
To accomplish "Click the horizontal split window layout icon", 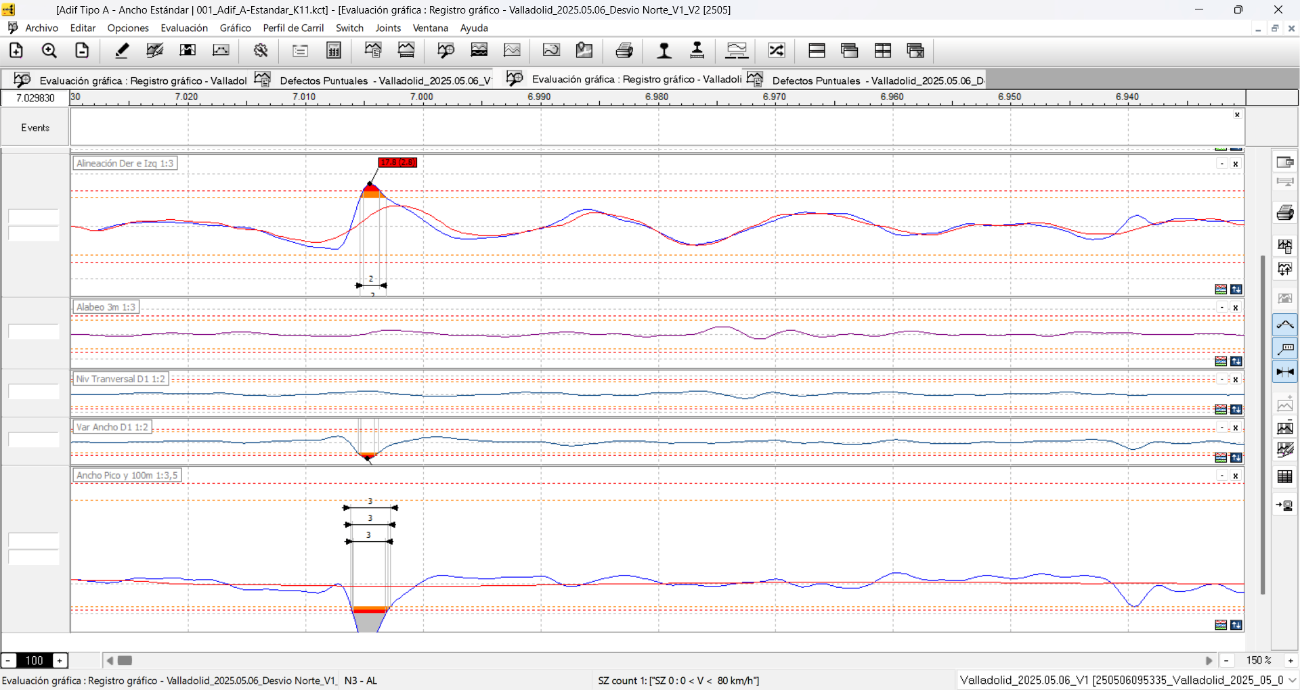I will 816,50.
